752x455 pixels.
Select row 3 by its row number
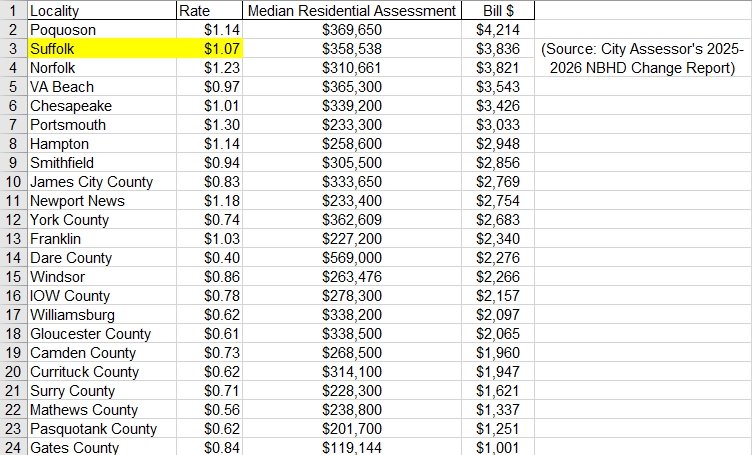[x=13, y=49]
